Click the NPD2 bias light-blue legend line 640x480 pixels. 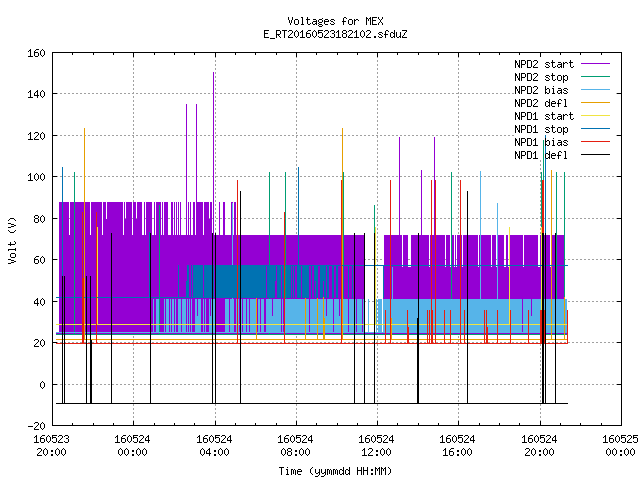[x=596, y=90]
